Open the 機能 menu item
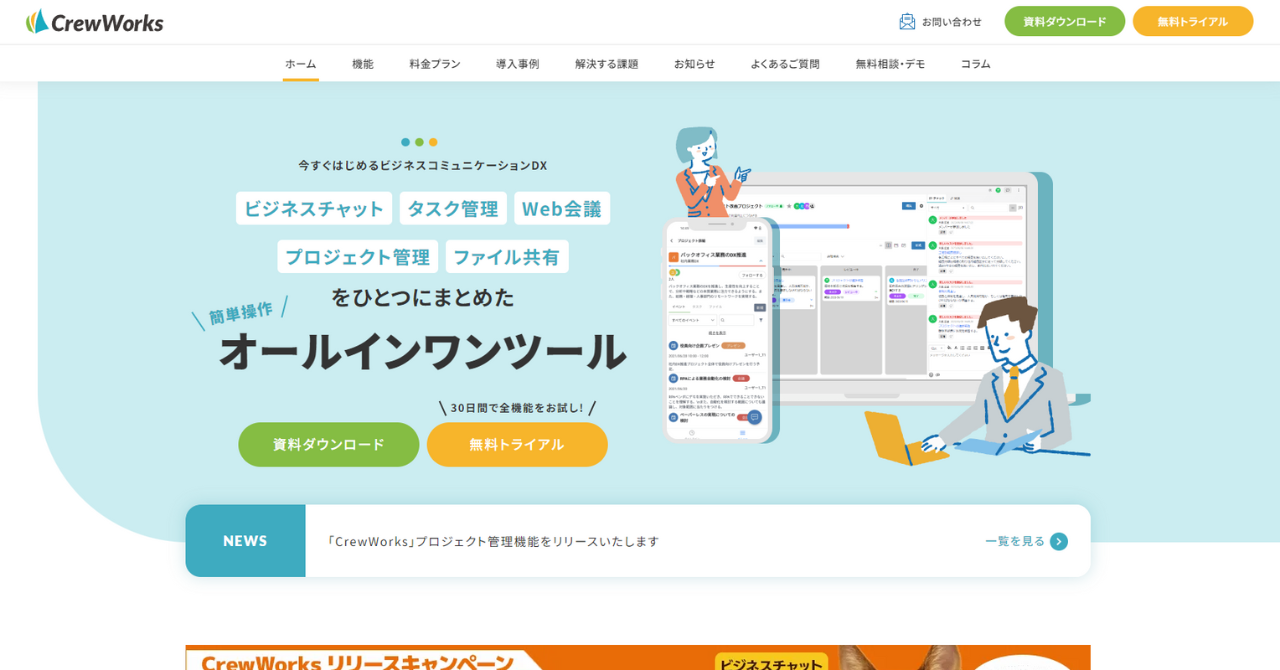 pyautogui.click(x=362, y=63)
